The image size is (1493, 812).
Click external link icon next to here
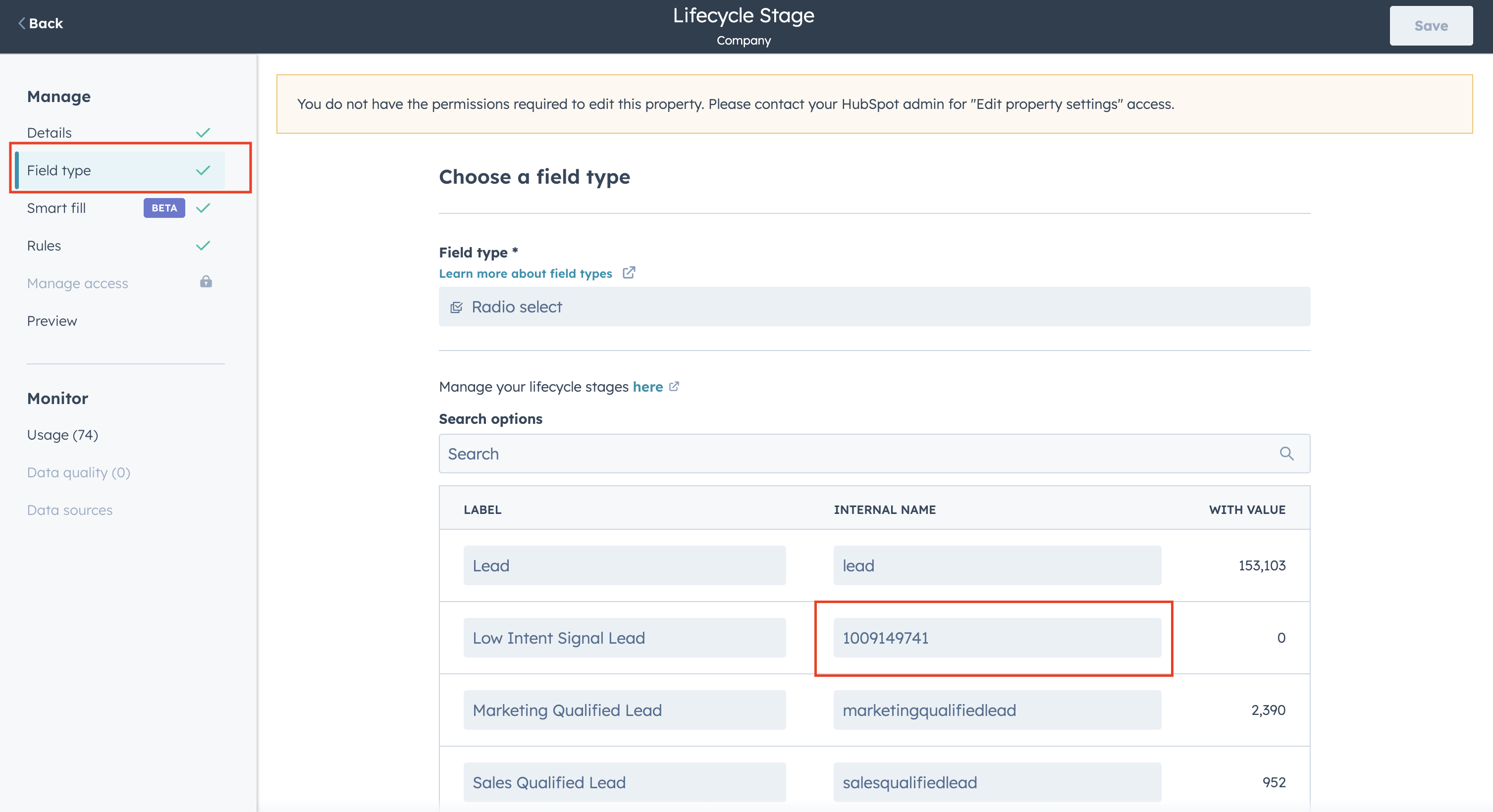(674, 386)
